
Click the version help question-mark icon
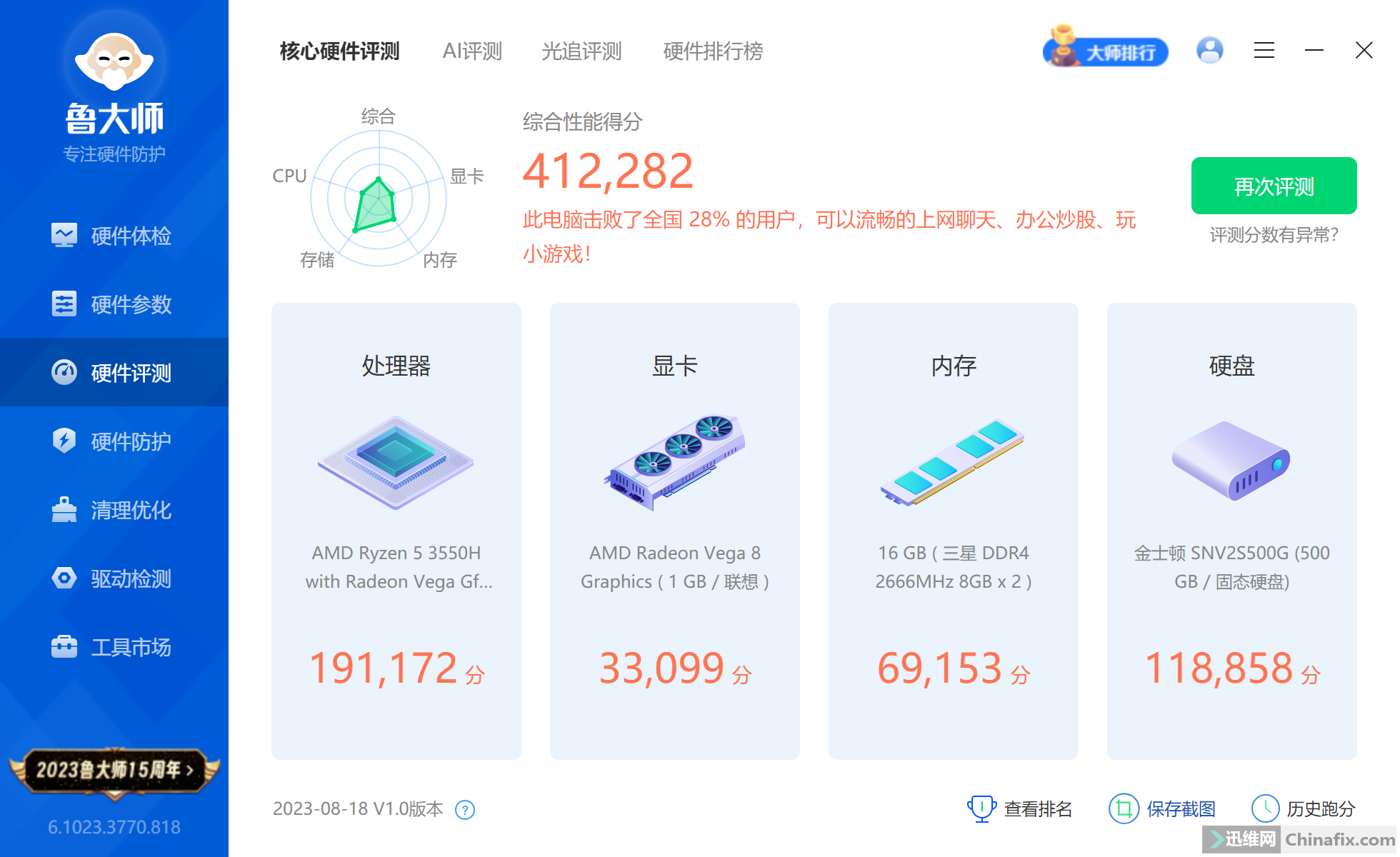(x=465, y=810)
